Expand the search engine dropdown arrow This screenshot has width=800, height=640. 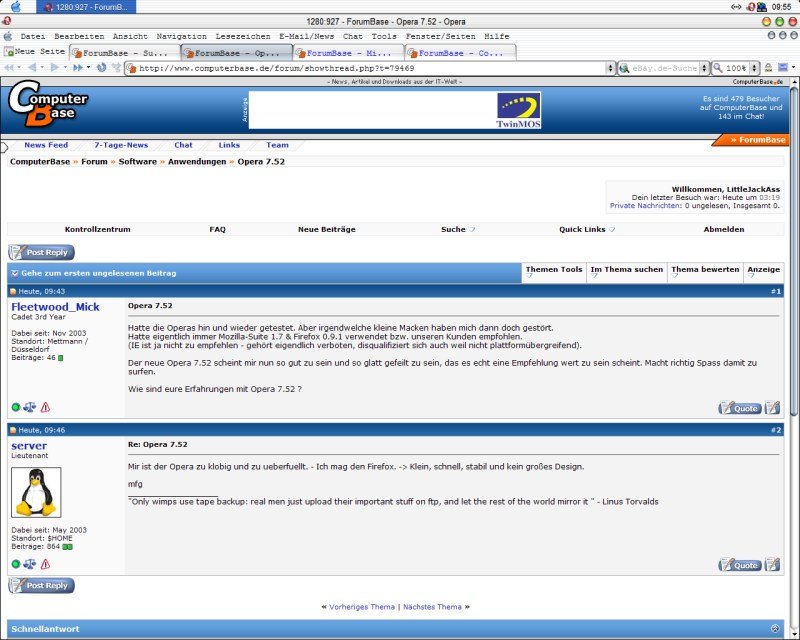(704, 68)
